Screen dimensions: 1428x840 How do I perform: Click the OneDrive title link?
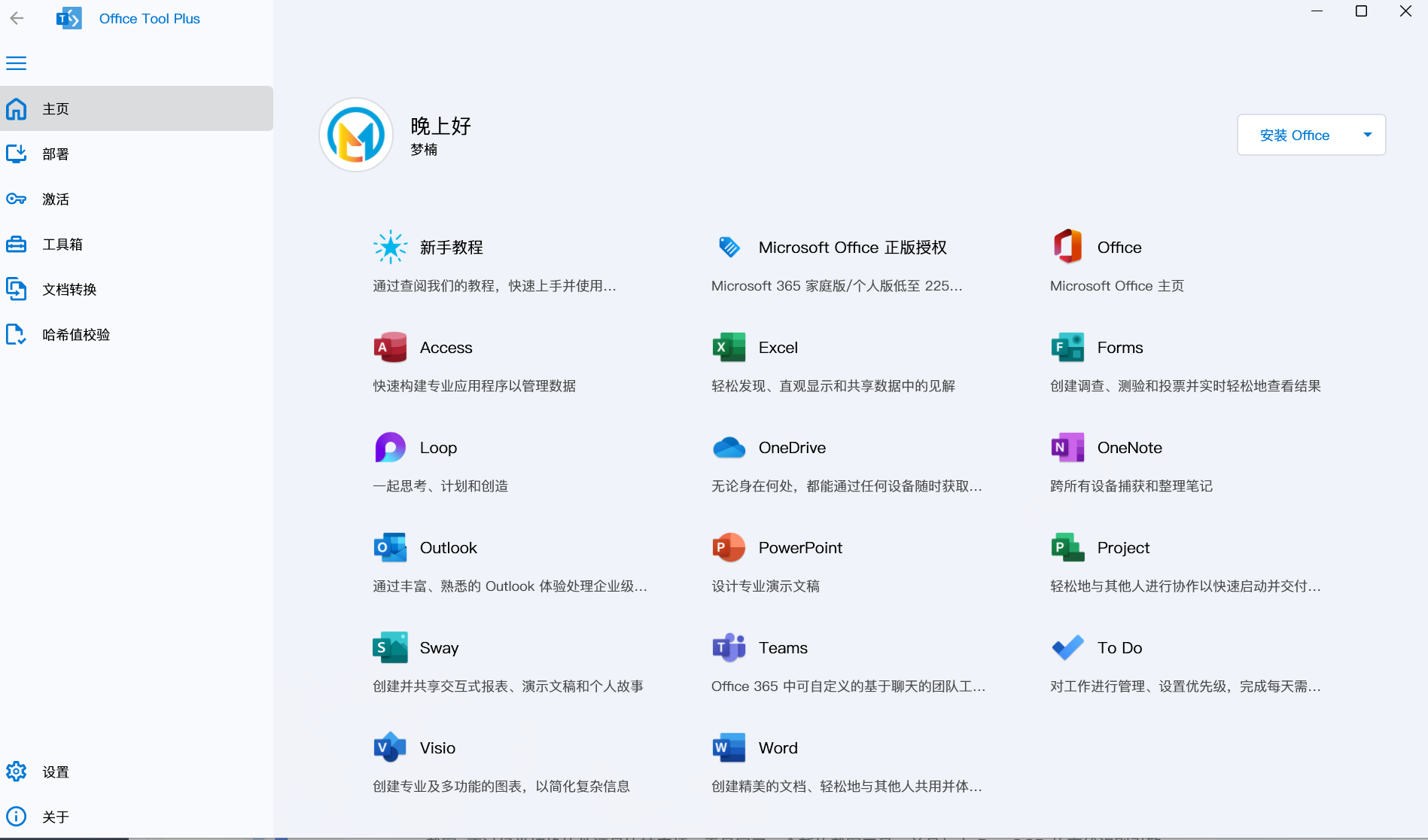coord(792,447)
